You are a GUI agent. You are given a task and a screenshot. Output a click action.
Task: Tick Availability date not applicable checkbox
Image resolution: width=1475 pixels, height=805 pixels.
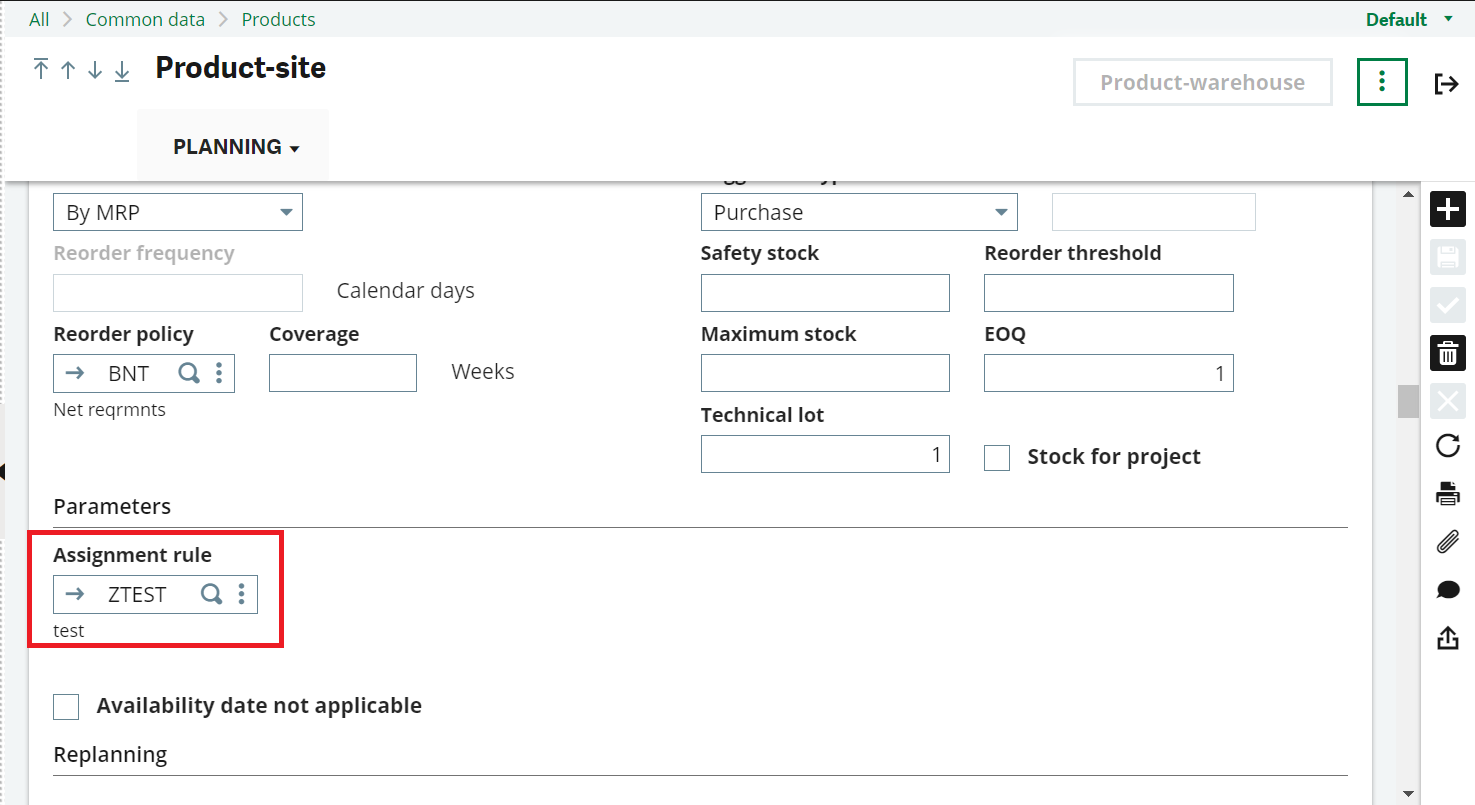pos(66,706)
